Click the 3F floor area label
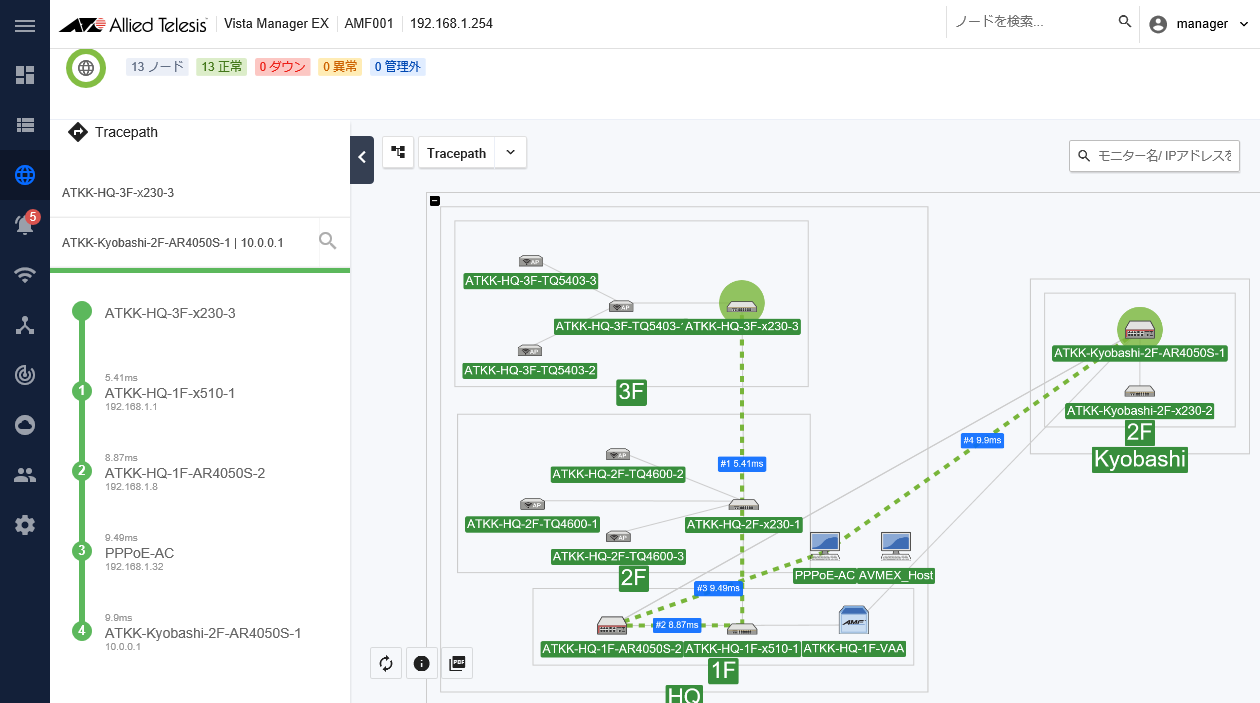This screenshot has width=1260, height=703. coord(632,392)
